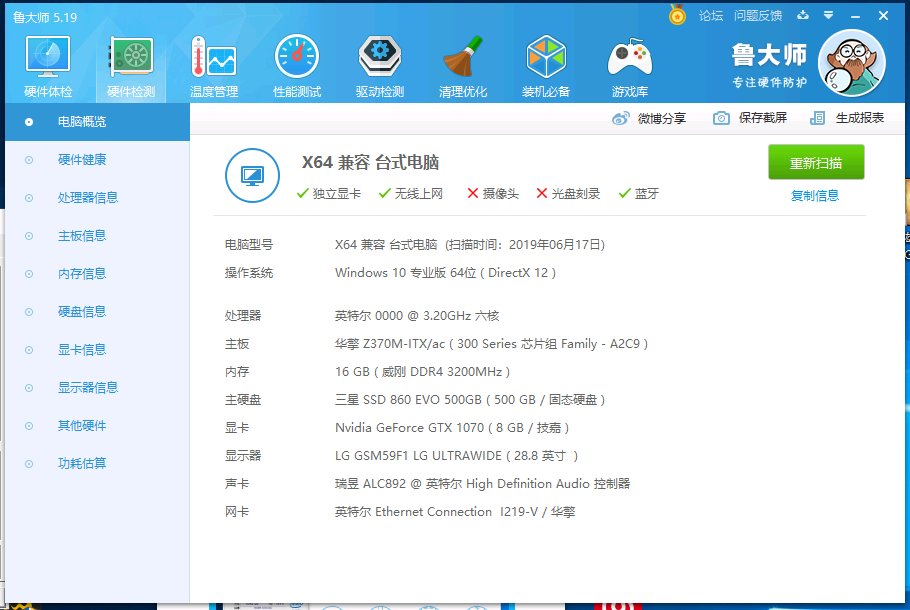The image size is (910, 610).
Task: Share via 微博分享 Weibo icon
Action: coord(649,118)
